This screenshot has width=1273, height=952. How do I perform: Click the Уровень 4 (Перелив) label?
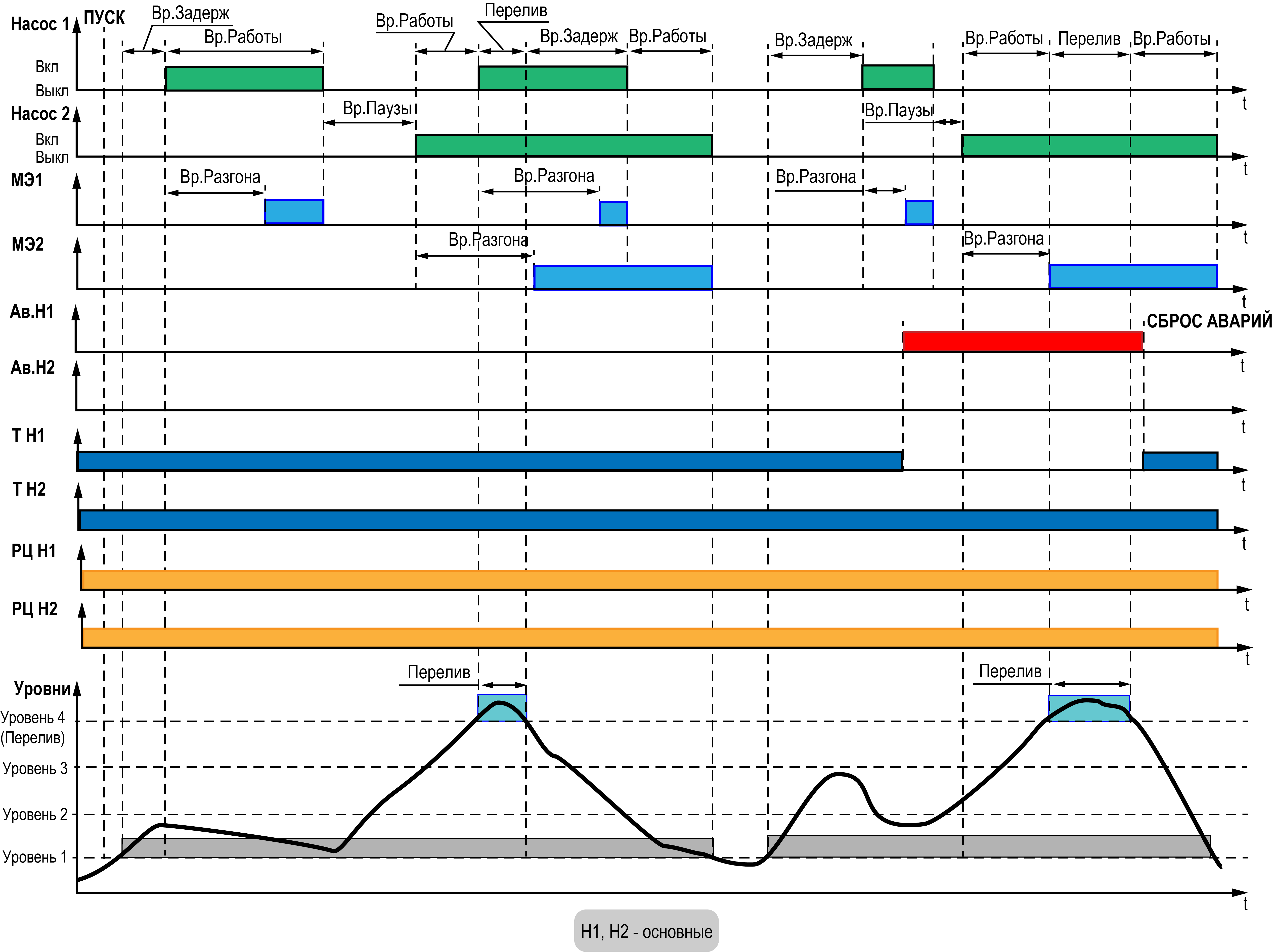(33, 728)
